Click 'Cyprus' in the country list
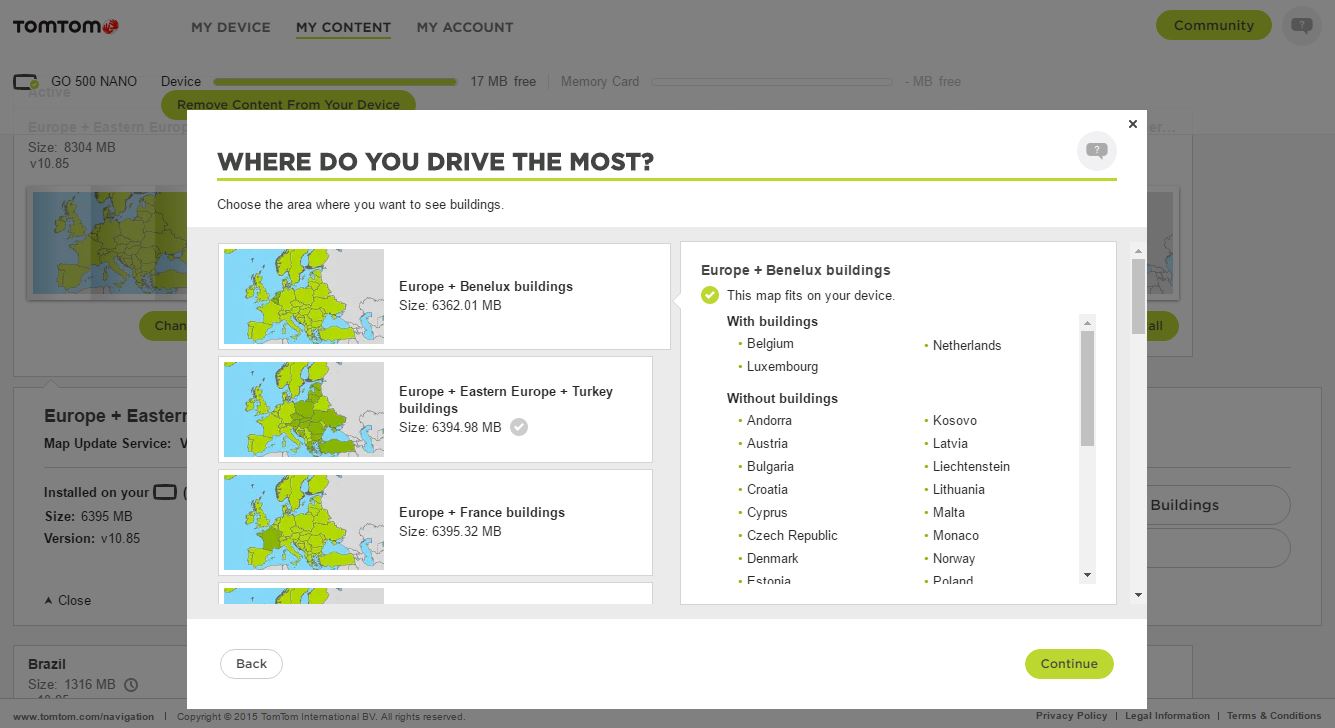 click(x=767, y=512)
